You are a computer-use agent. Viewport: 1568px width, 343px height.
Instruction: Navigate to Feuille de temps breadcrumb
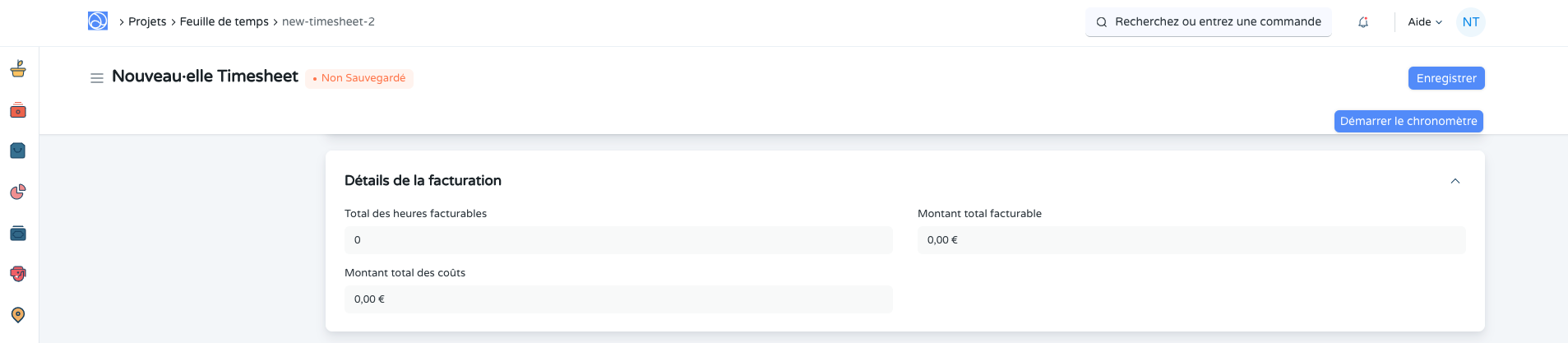tap(224, 21)
